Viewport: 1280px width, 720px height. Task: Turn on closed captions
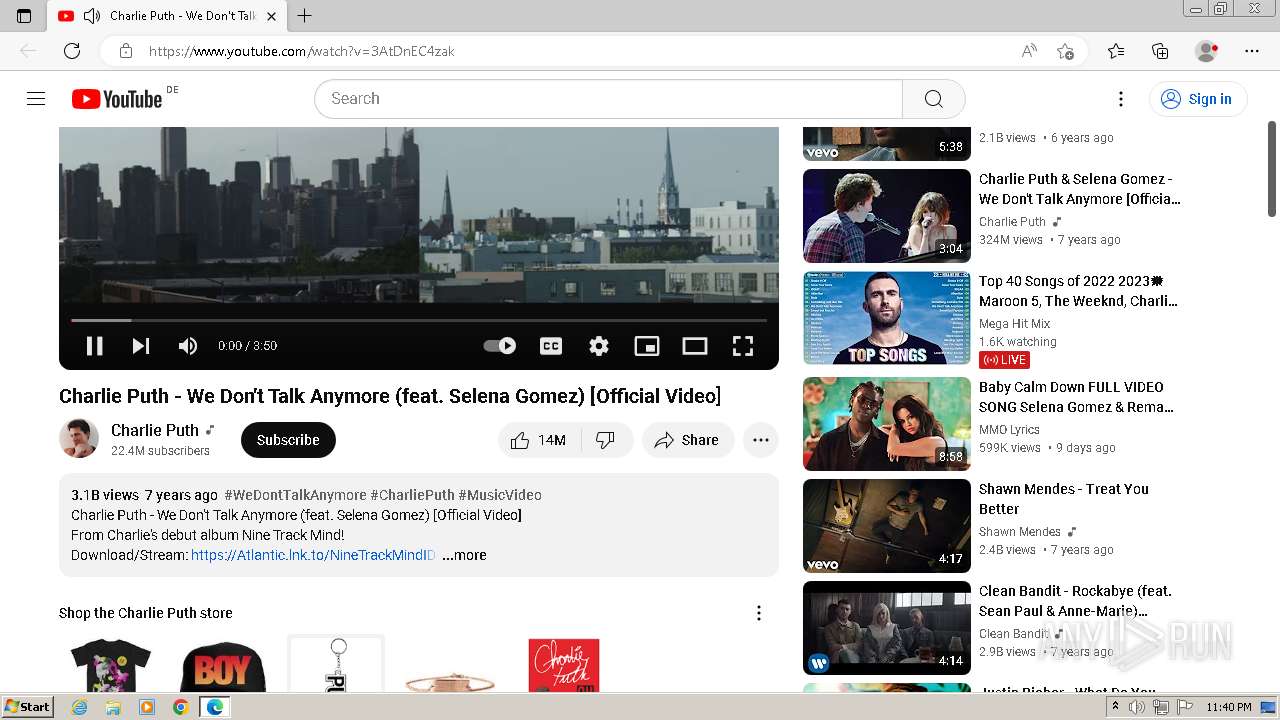point(551,346)
